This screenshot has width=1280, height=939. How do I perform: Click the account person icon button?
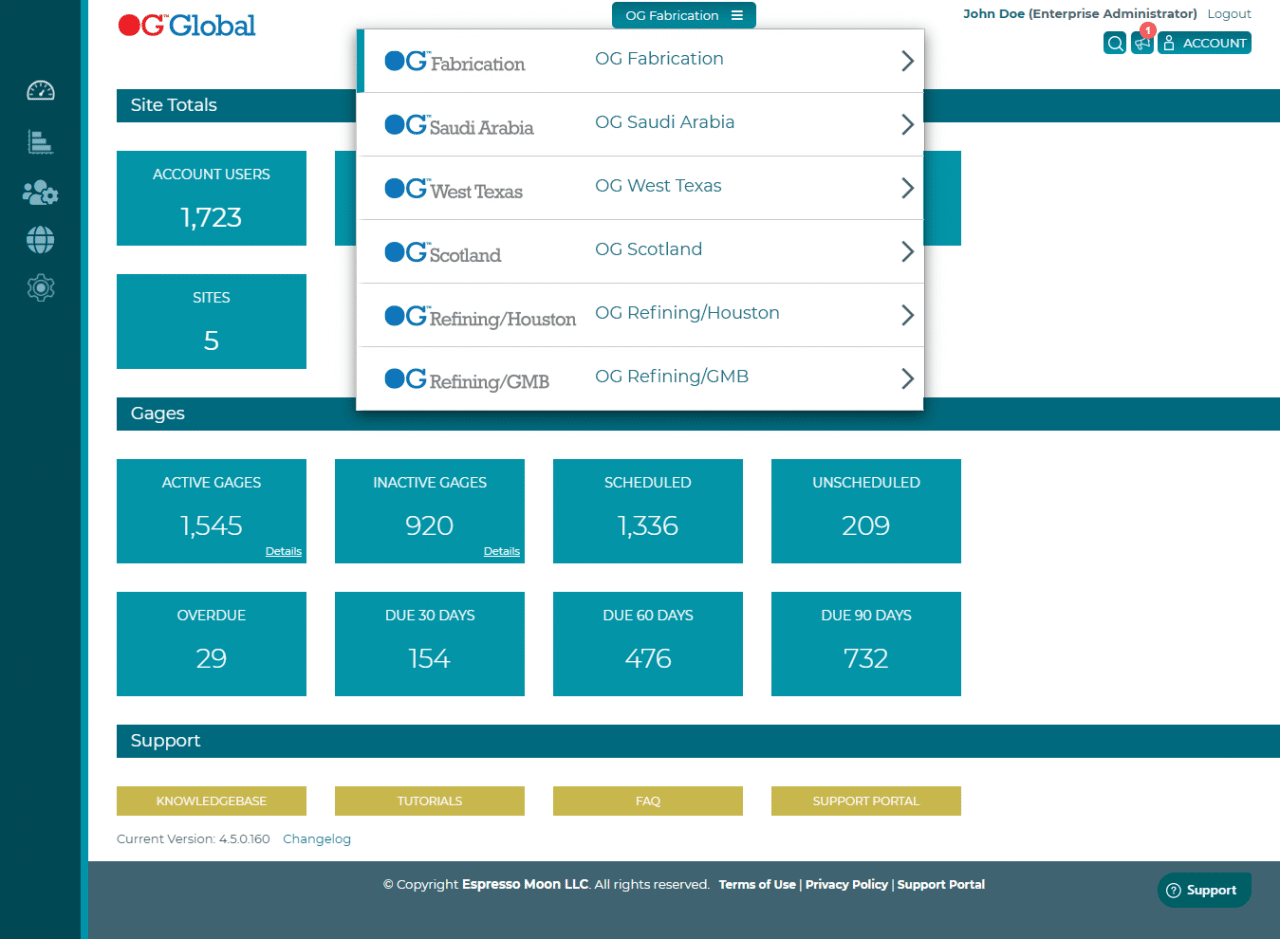click(1204, 42)
